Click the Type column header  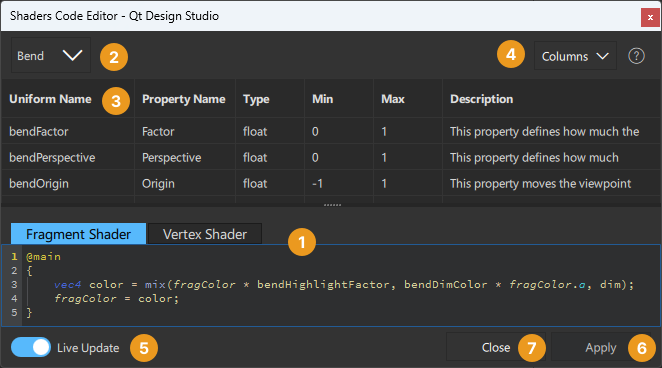tap(270, 99)
